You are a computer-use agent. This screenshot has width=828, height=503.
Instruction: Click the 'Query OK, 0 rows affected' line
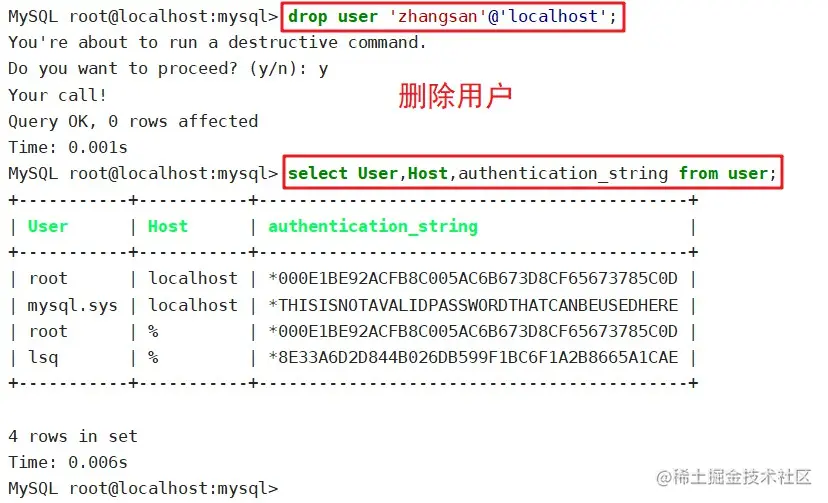[x=133, y=121]
